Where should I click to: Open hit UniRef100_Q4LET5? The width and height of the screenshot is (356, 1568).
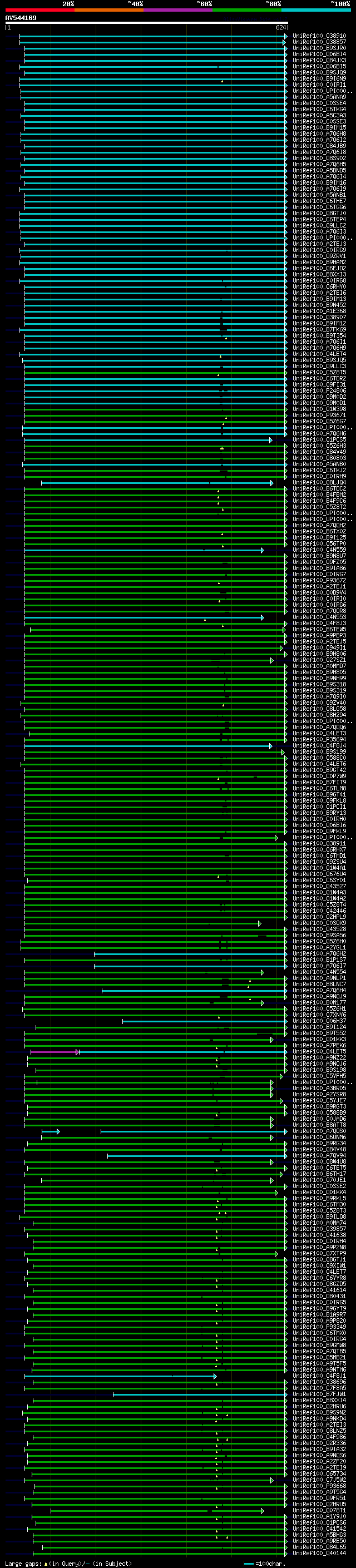point(319,1051)
